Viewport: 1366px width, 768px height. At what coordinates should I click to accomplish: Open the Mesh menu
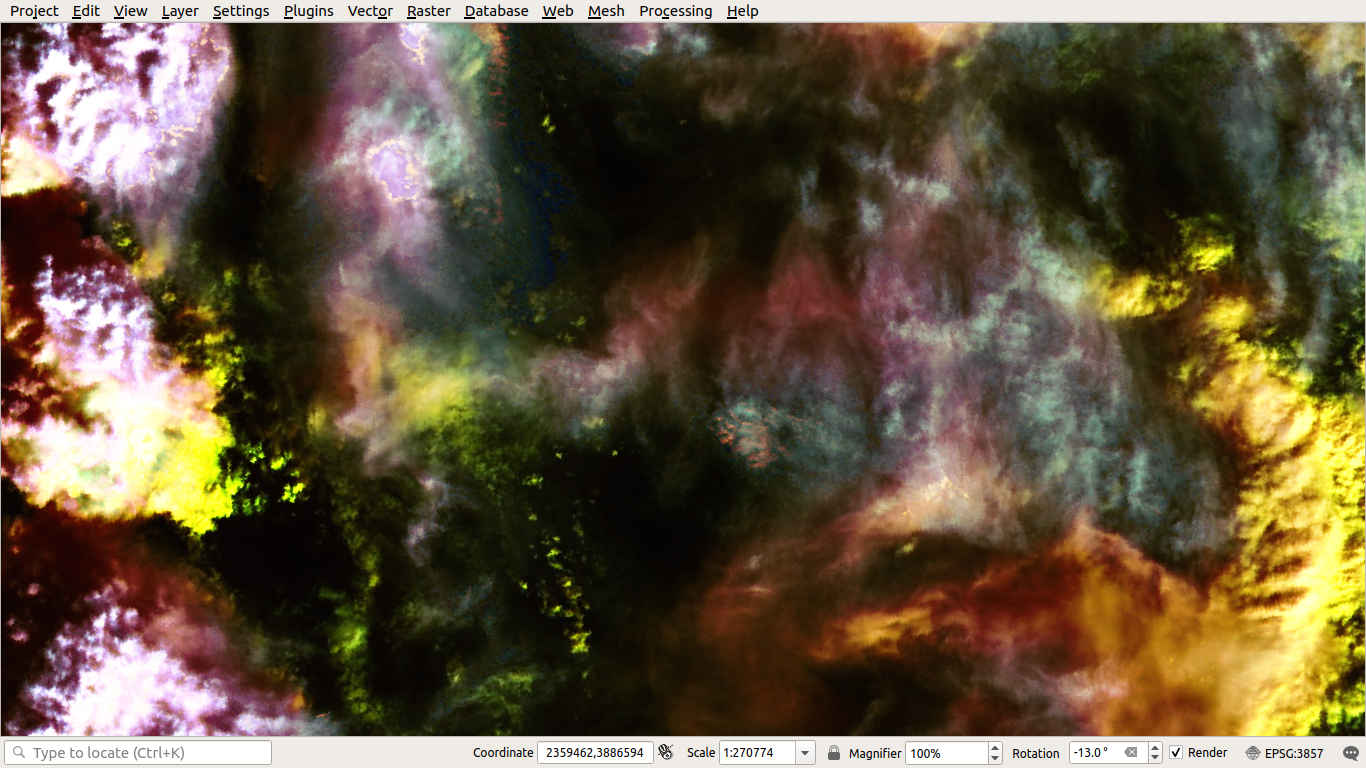pos(606,11)
